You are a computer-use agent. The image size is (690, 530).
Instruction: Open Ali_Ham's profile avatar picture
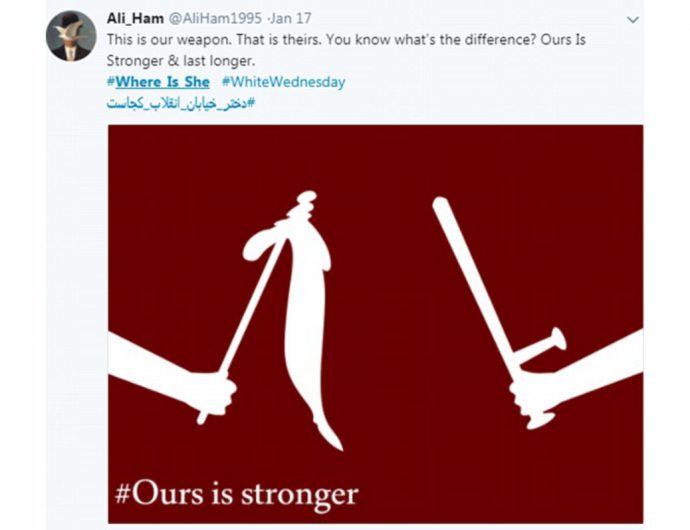(x=71, y=36)
